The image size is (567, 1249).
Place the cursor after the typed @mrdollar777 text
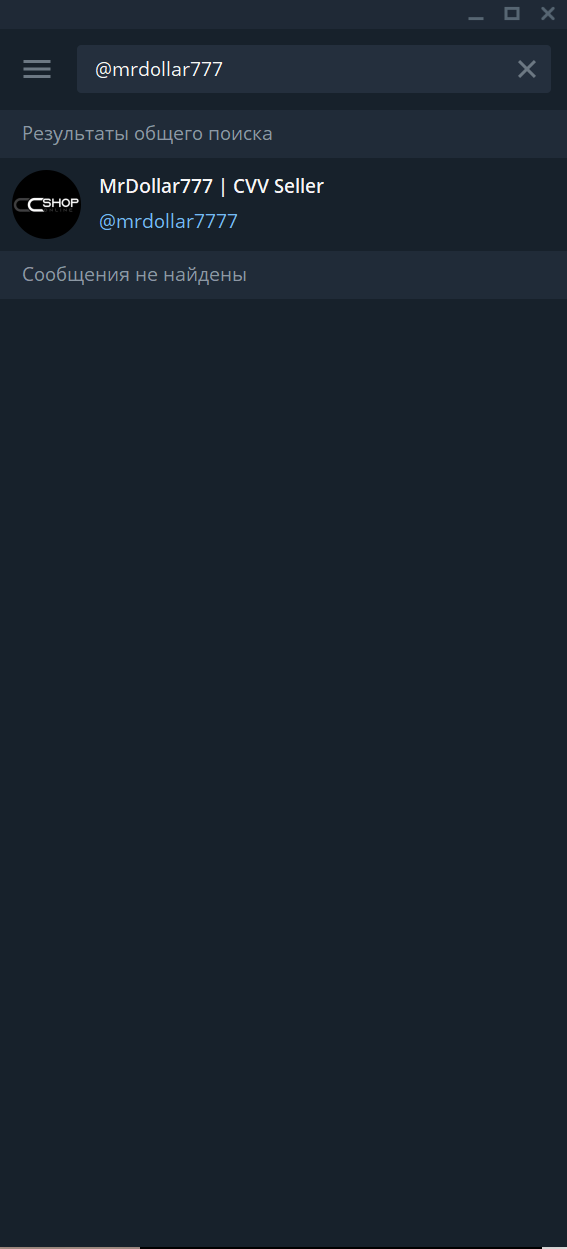225,69
